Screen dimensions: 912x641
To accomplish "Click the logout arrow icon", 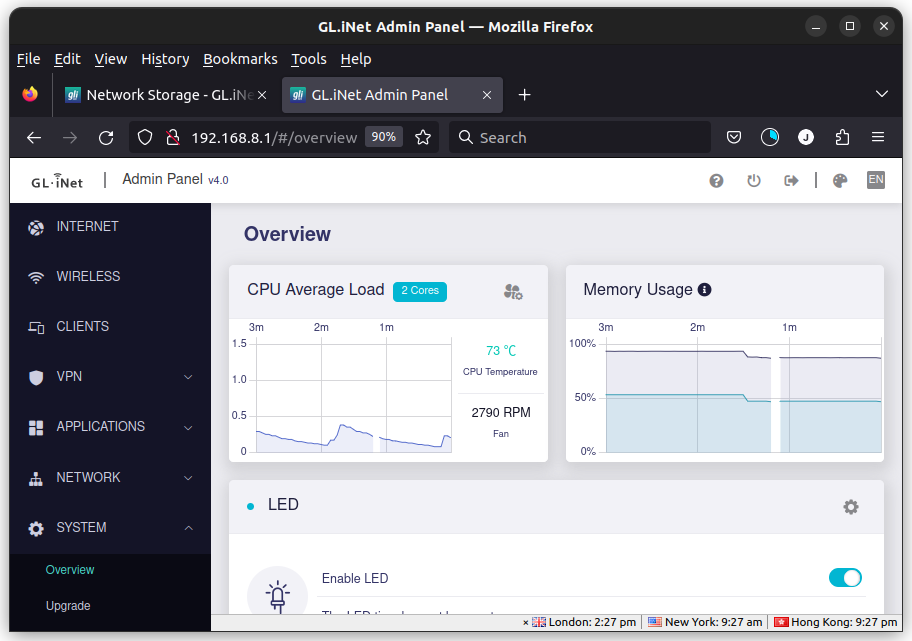I will [791, 181].
